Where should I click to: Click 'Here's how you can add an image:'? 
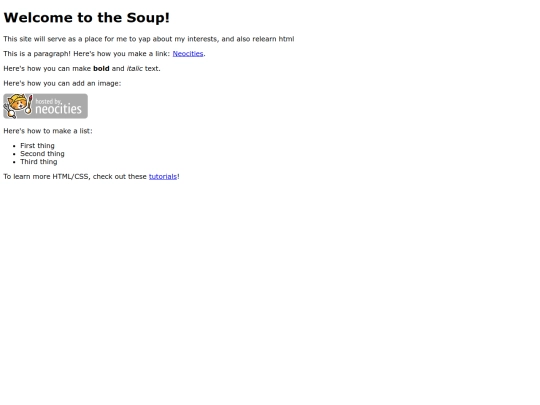(62, 83)
